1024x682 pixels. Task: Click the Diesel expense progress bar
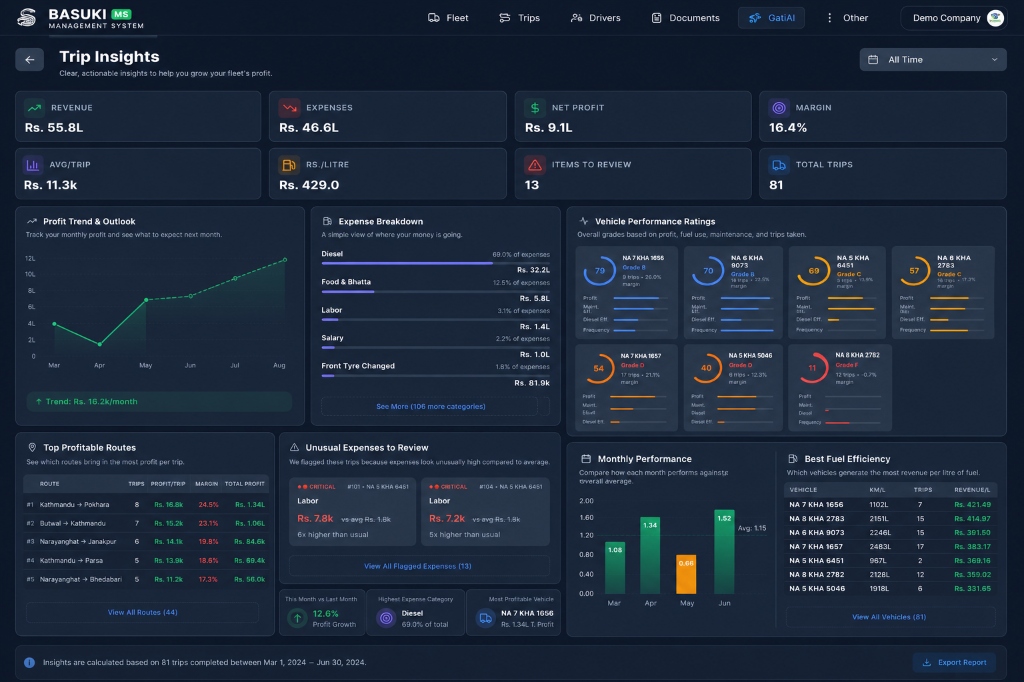[x=436, y=263]
